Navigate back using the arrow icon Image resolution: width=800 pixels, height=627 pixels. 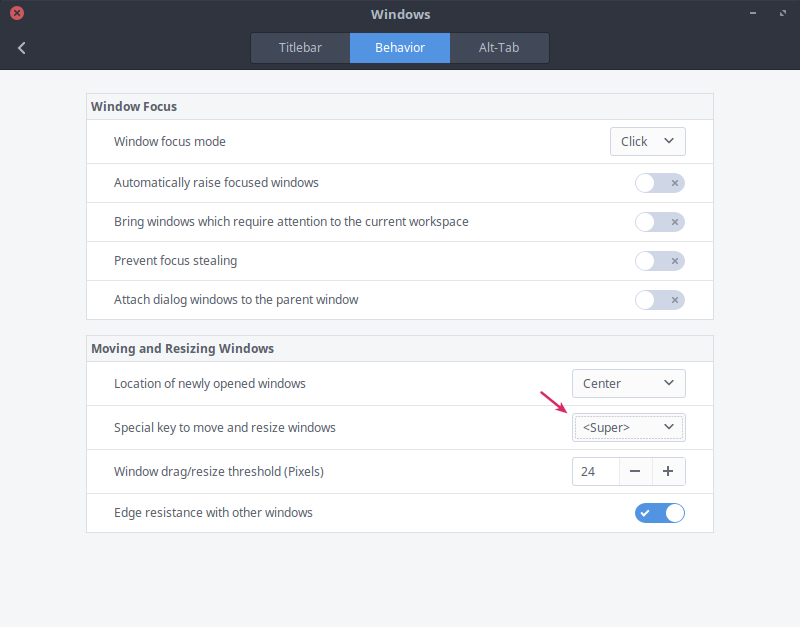coord(21,47)
